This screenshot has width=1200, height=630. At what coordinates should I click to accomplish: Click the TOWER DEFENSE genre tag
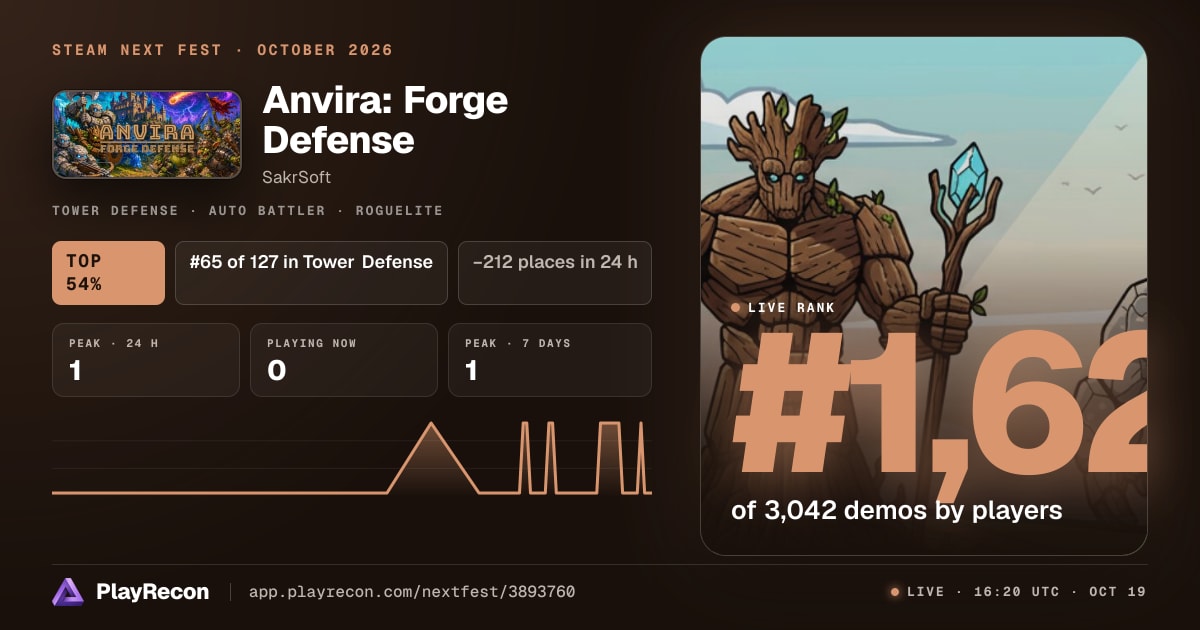(115, 211)
